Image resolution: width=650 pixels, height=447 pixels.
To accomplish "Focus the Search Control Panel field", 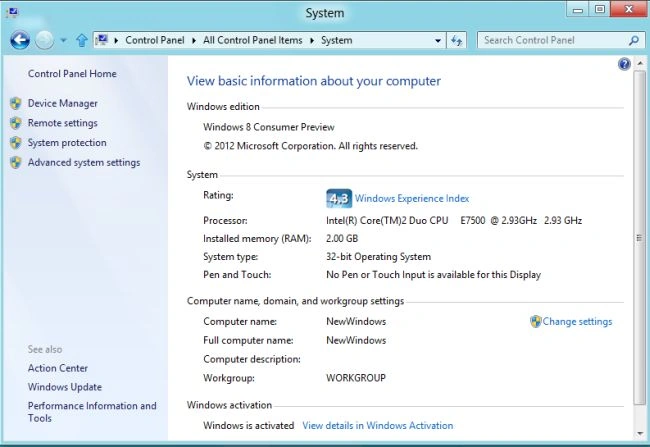I will point(561,40).
